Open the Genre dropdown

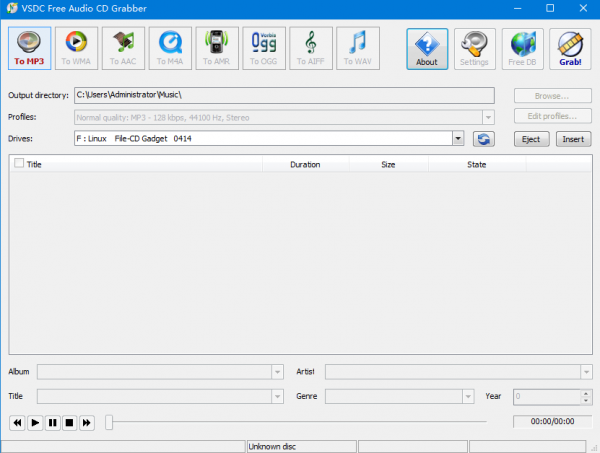point(468,396)
